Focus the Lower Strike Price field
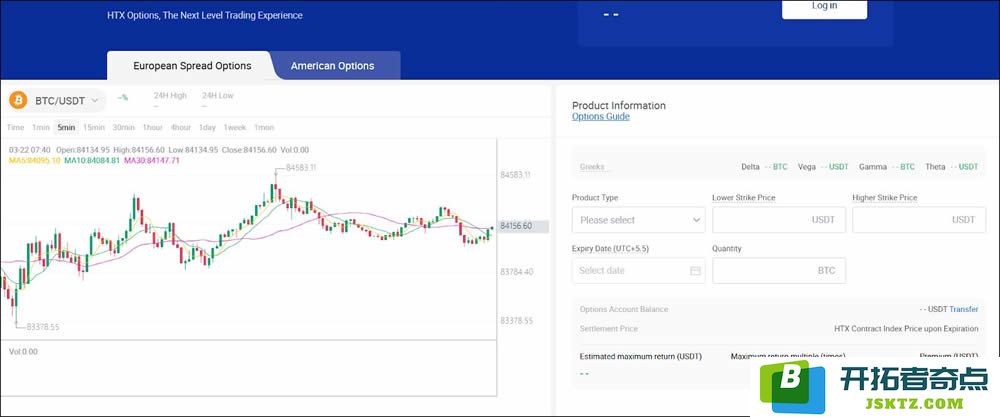Image resolution: width=1000 pixels, height=417 pixels. 779,220
